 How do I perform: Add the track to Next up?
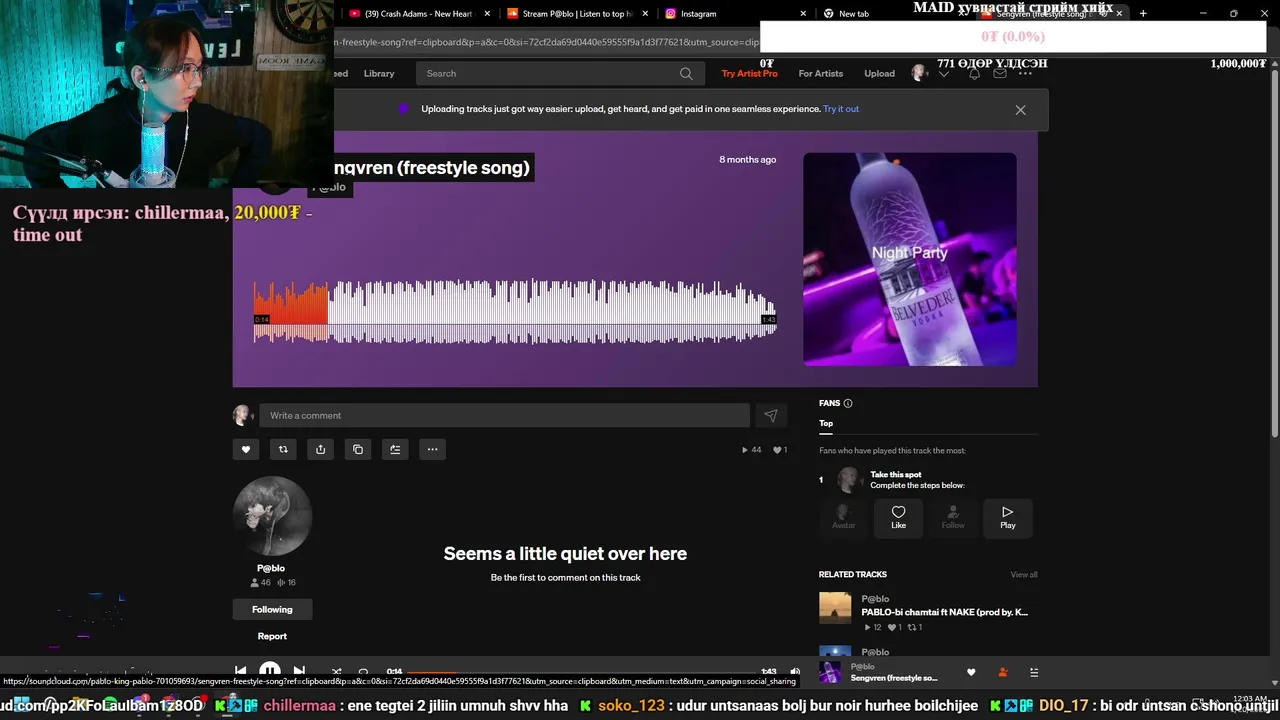[x=395, y=449]
